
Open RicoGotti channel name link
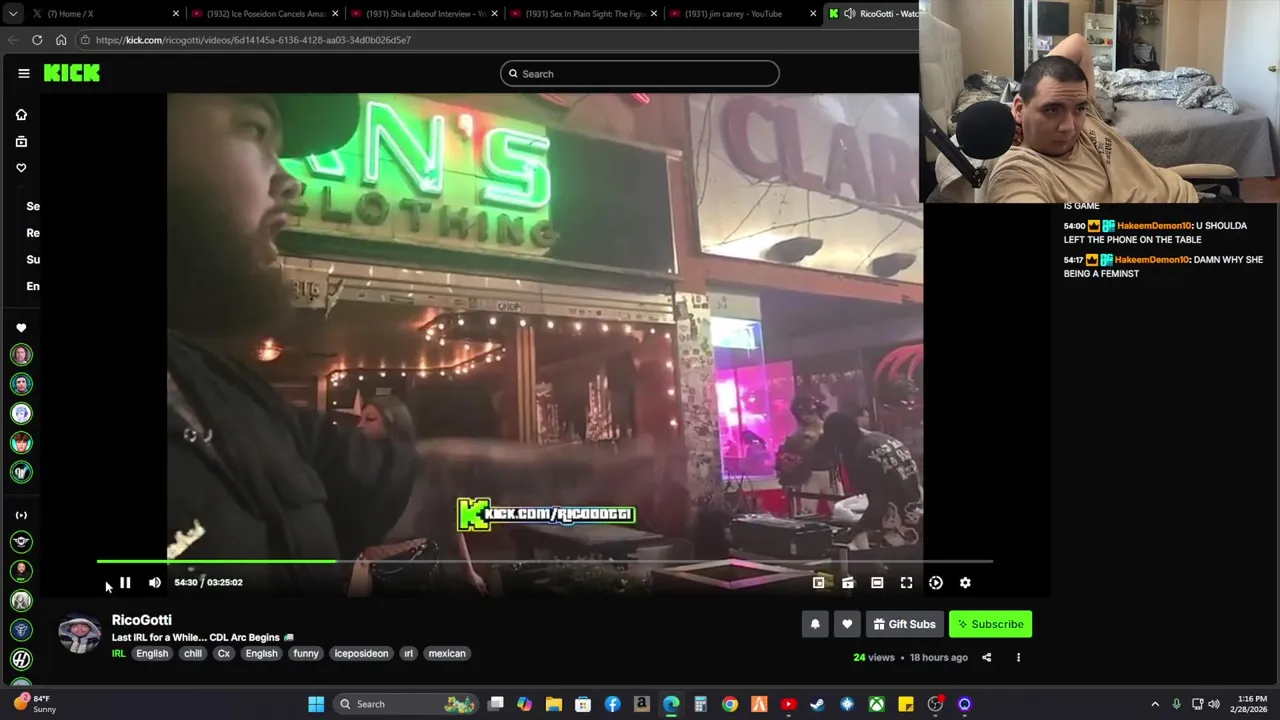(142, 620)
